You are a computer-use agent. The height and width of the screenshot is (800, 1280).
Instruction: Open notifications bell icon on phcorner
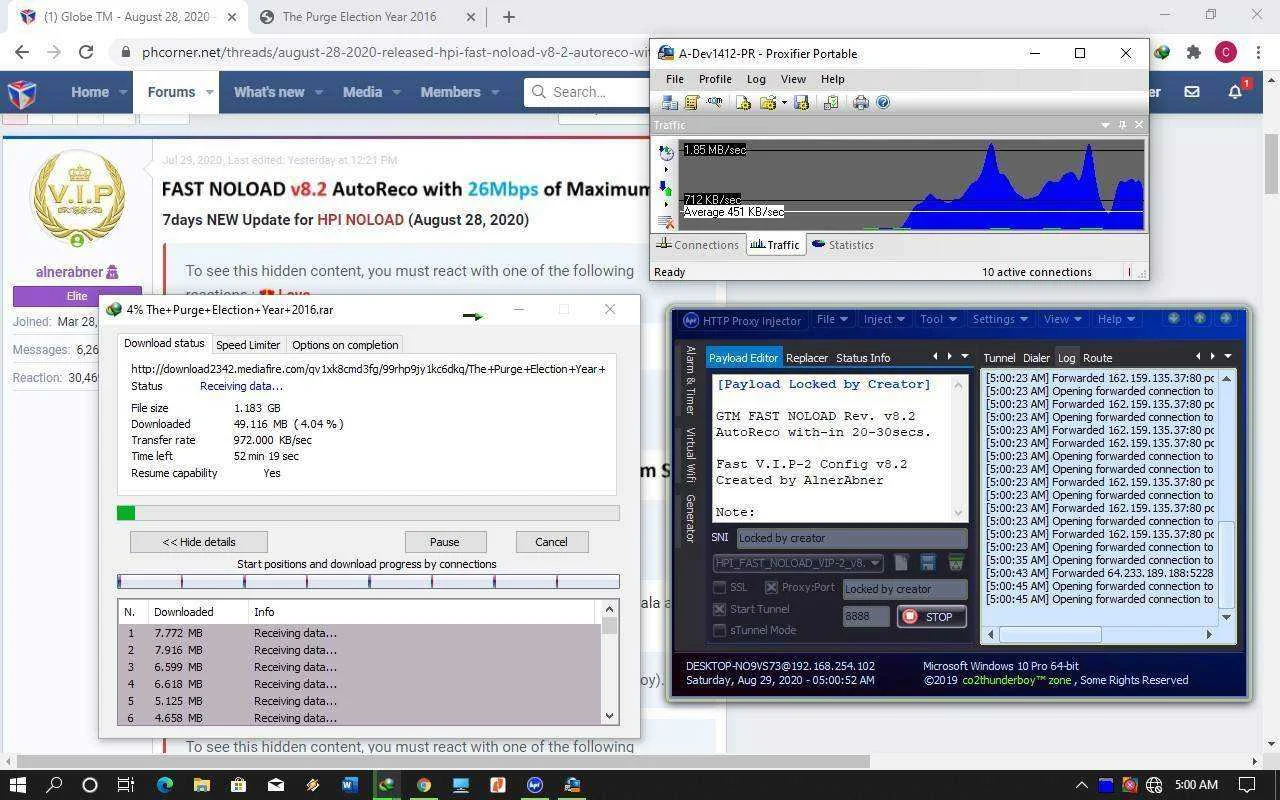[x=1235, y=91]
